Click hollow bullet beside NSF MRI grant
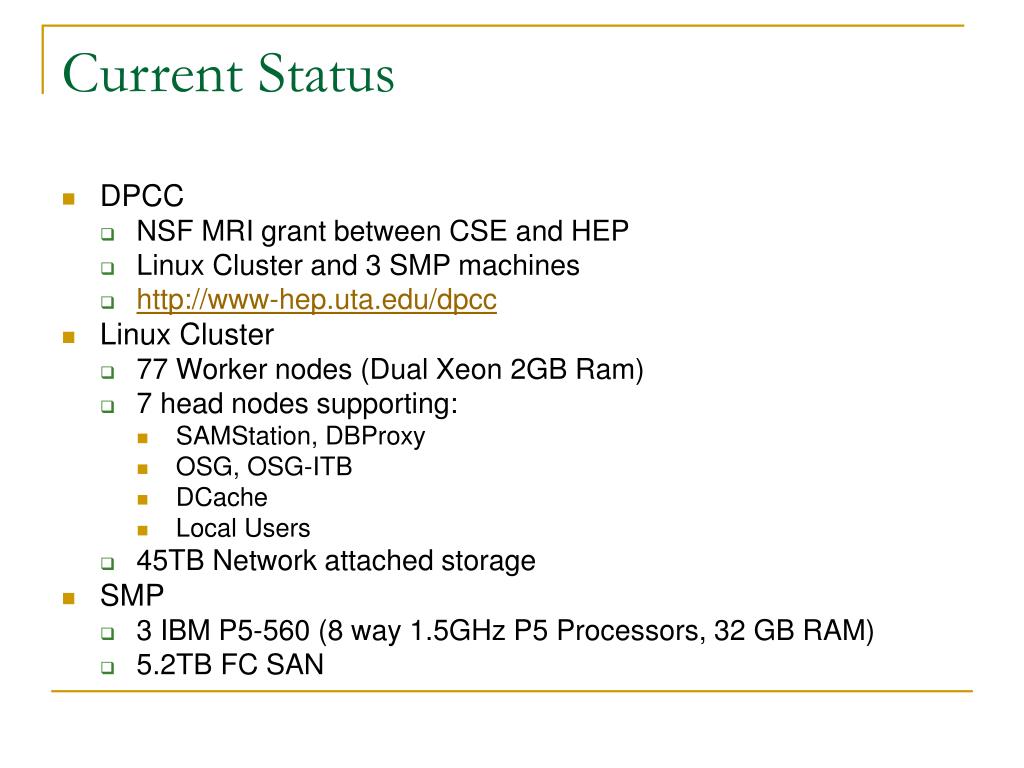1024x768 pixels. pyautogui.click(x=108, y=234)
